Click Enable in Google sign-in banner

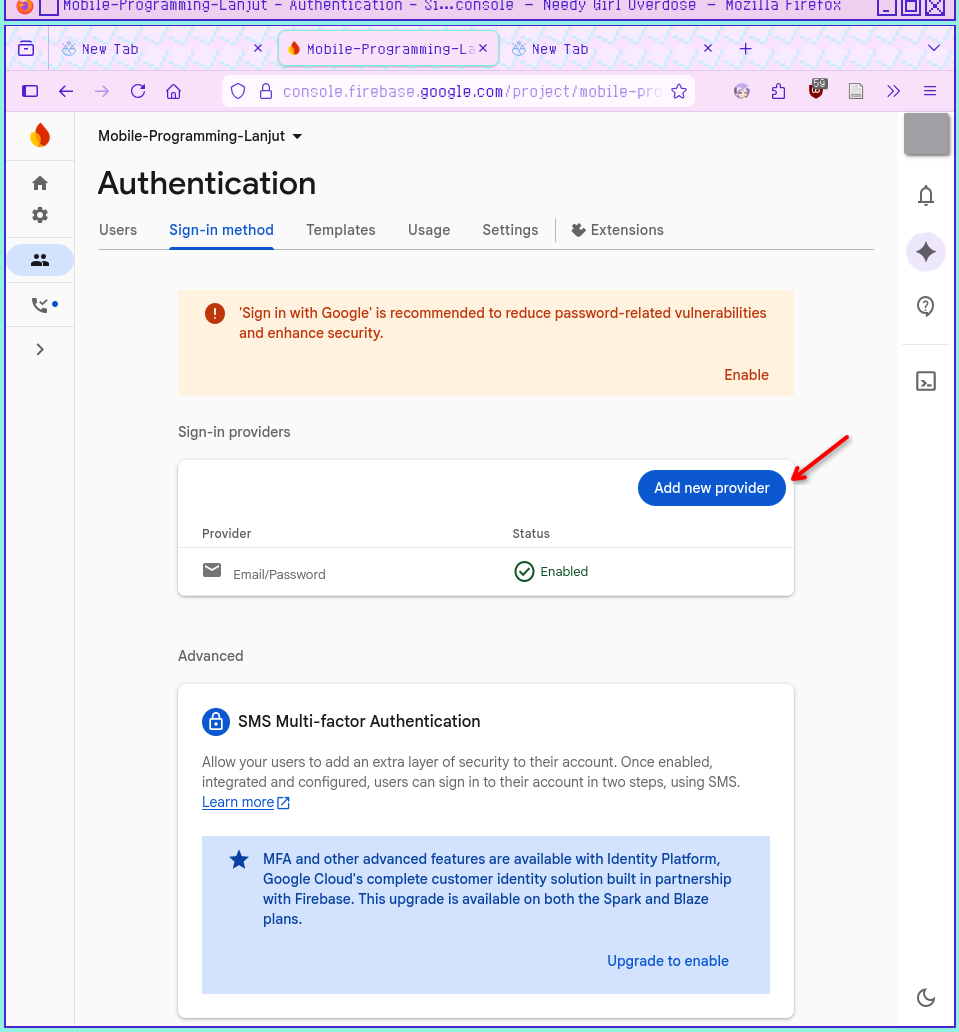746,375
